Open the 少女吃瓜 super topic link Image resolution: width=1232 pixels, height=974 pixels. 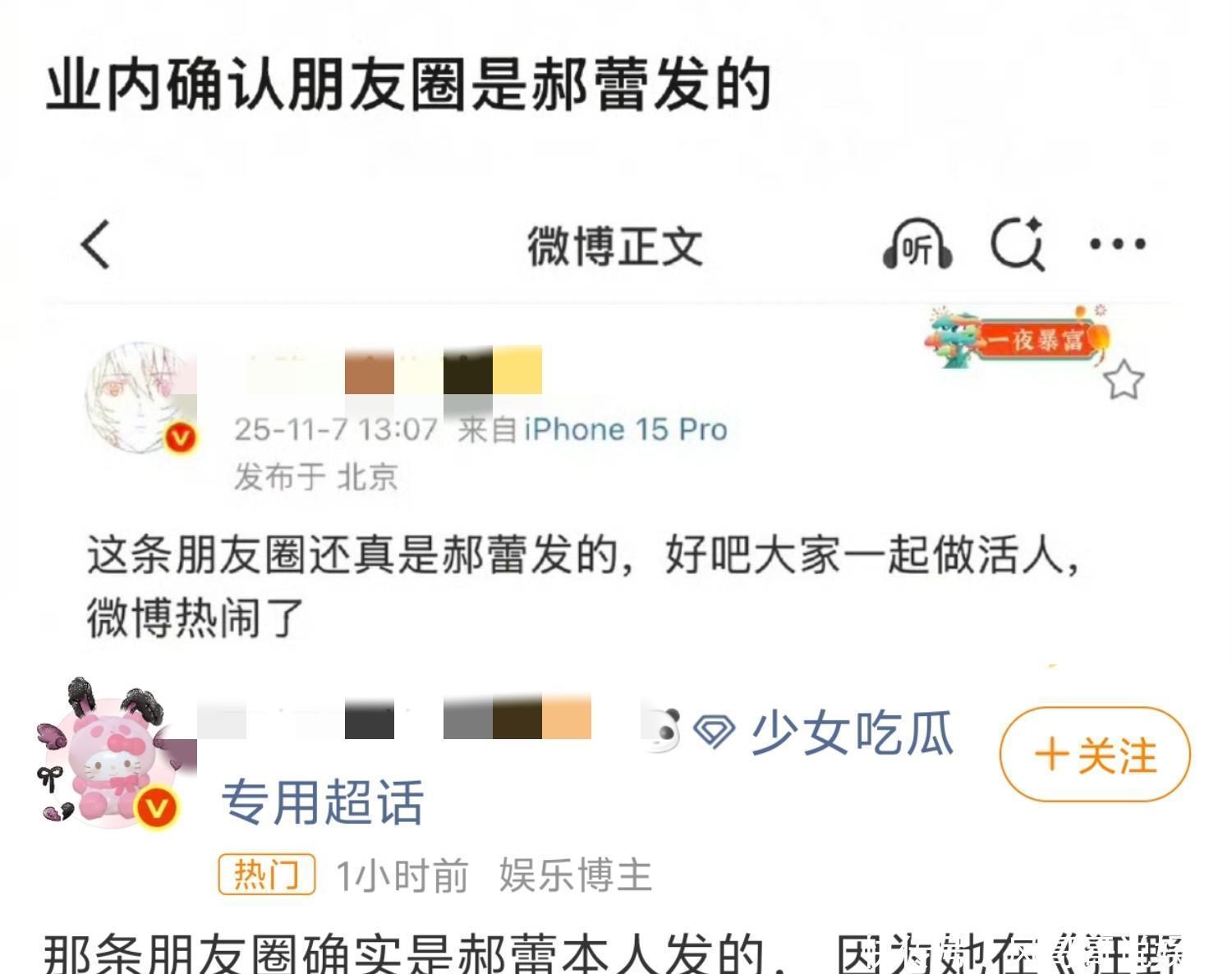(853, 733)
